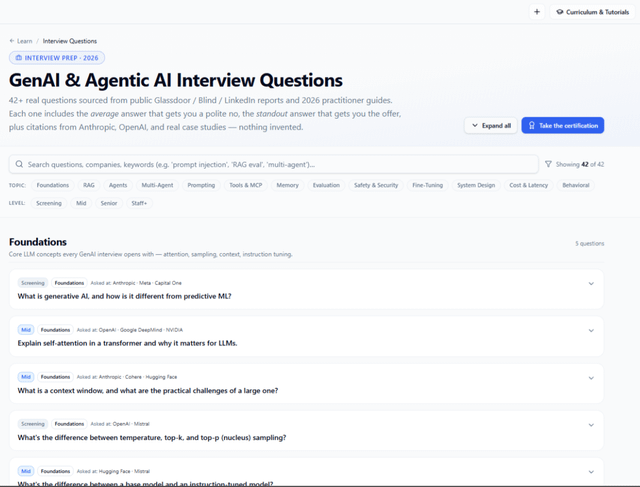
Task: Click Mid badge on self-attention card
Action: (26, 330)
